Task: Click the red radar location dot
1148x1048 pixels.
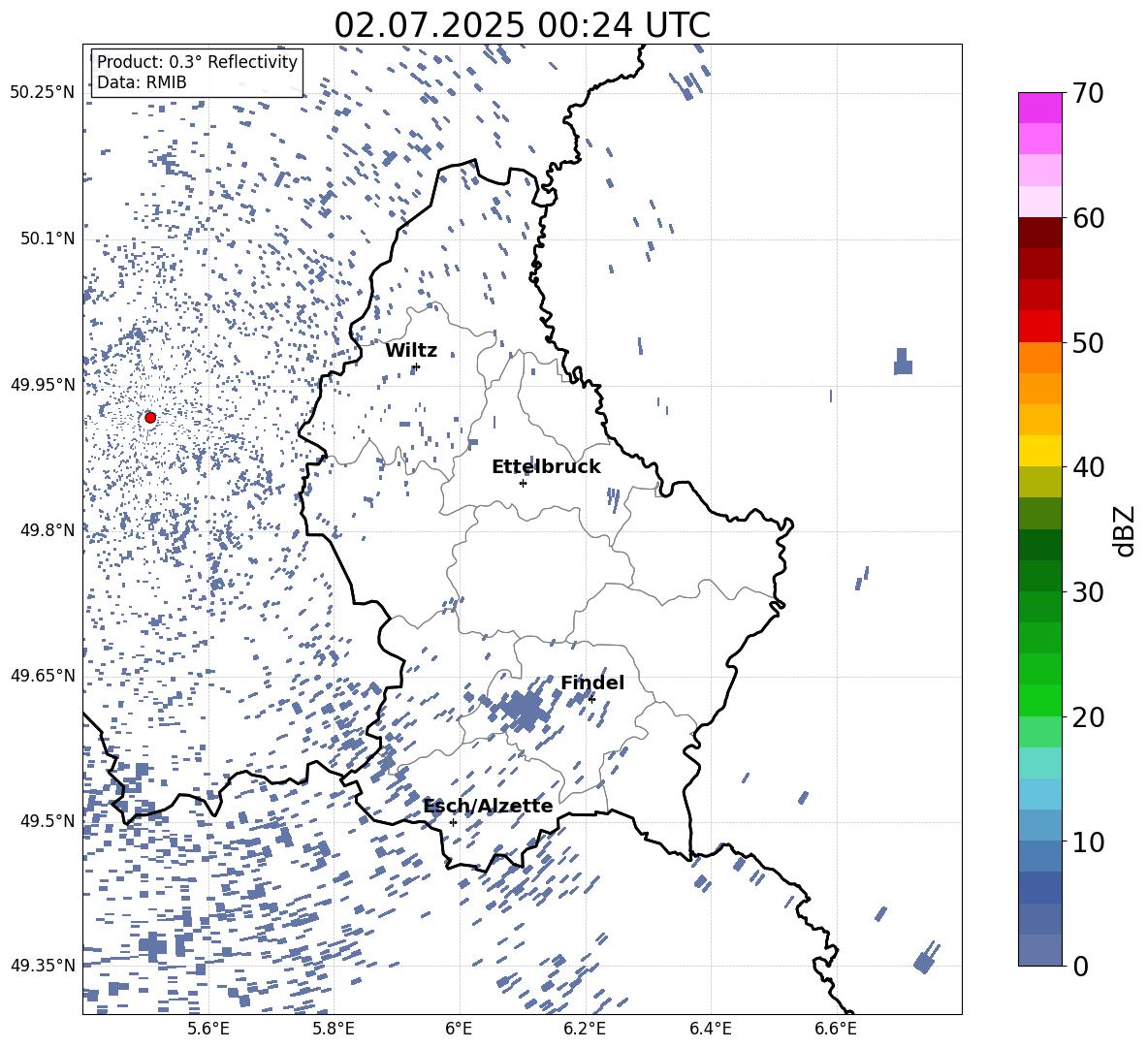Action: click(150, 418)
